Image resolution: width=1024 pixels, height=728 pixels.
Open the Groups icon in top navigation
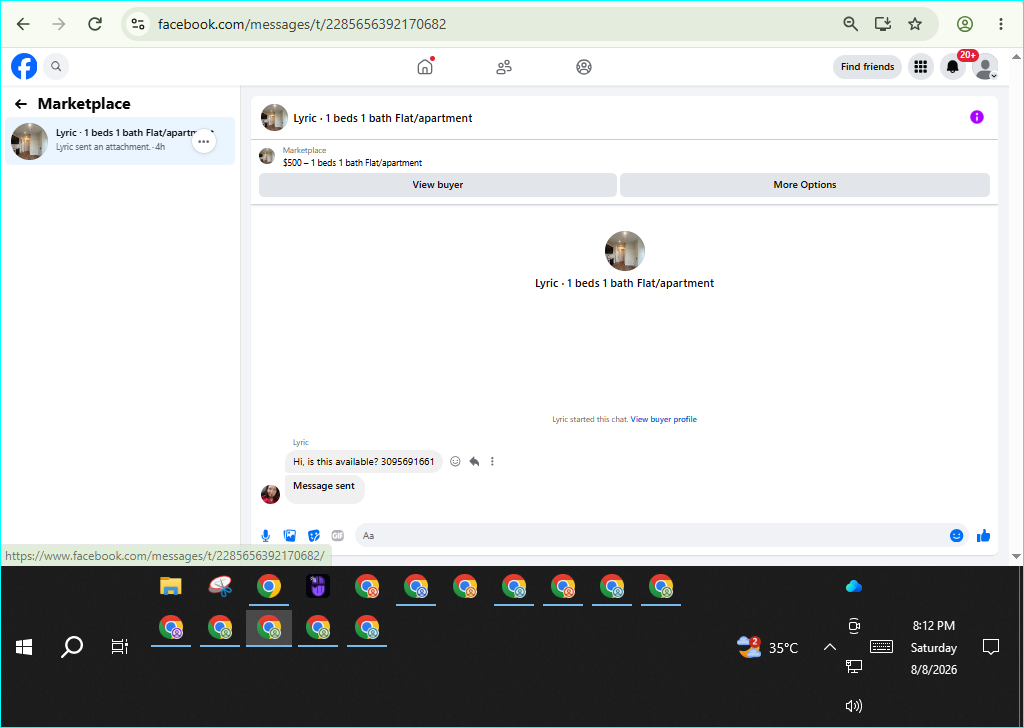click(x=584, y=67)
